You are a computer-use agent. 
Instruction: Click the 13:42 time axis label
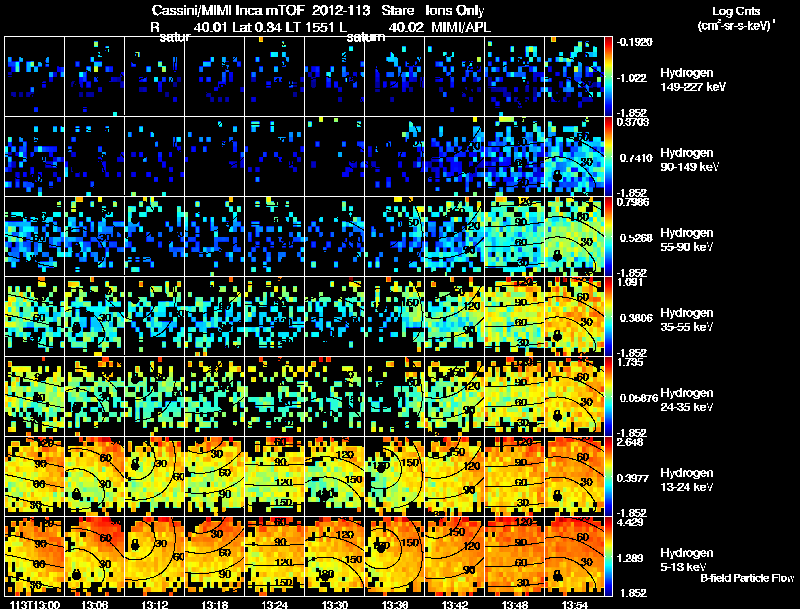coord(455,604)
